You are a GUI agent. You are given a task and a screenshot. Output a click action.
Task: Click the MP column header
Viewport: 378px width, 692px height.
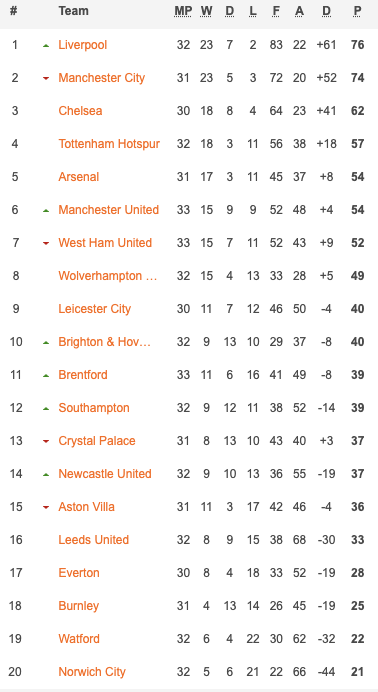(x=183, y=11)
